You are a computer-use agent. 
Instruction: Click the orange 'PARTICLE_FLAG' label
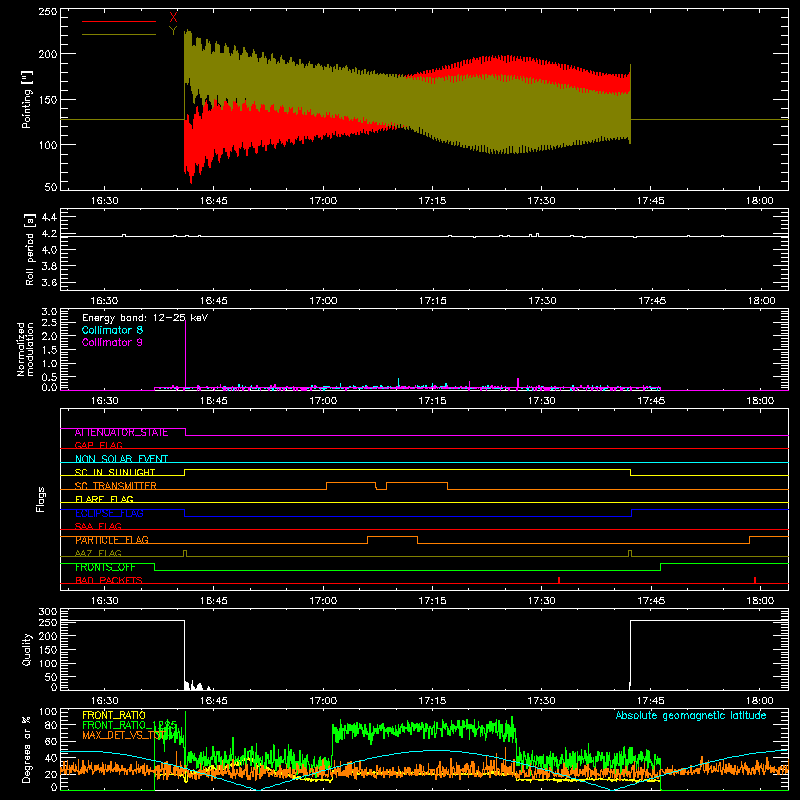coord(112,540)
